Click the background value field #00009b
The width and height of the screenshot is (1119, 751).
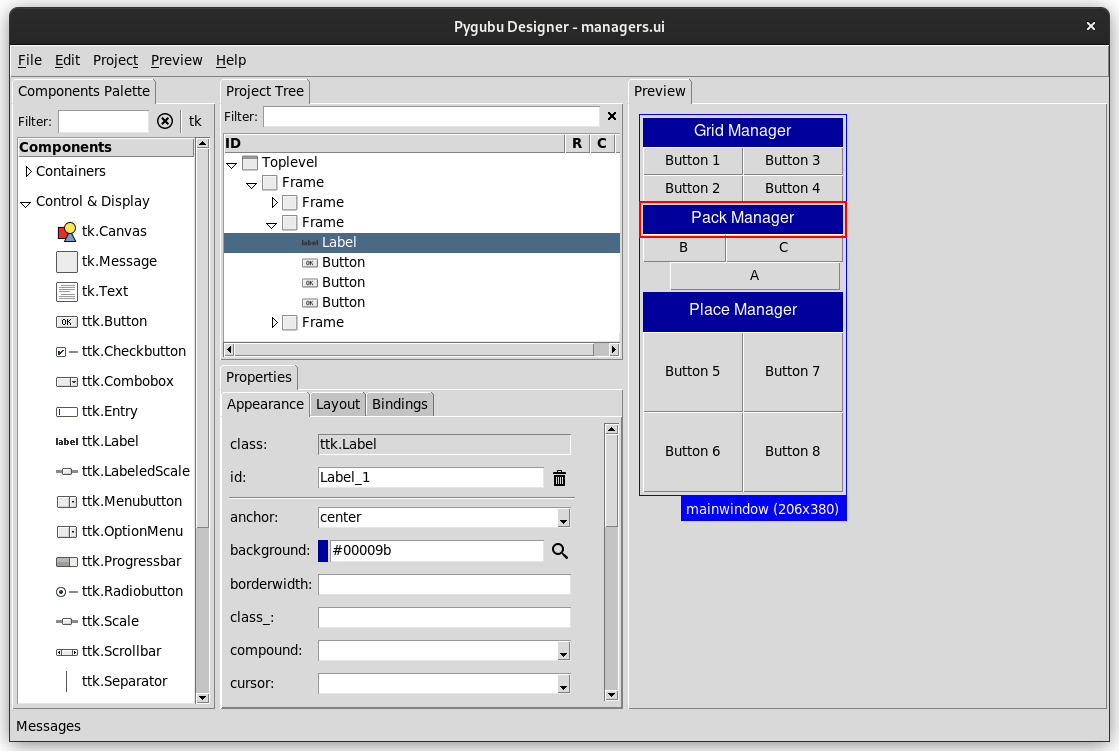point(436,550)
